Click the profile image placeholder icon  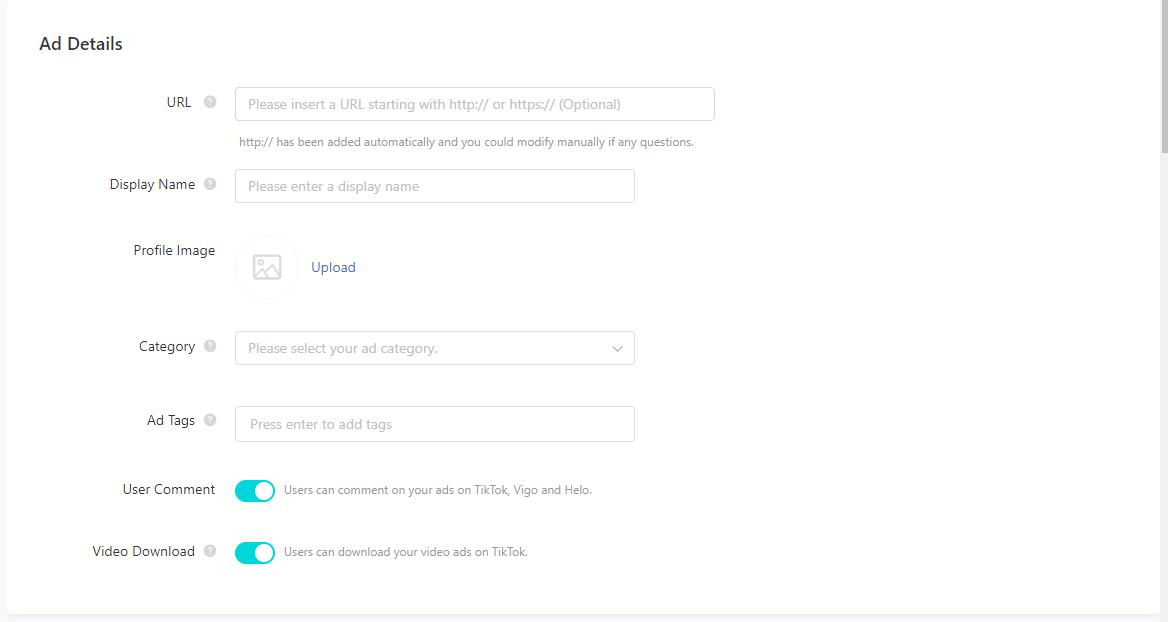pos(267,267)
